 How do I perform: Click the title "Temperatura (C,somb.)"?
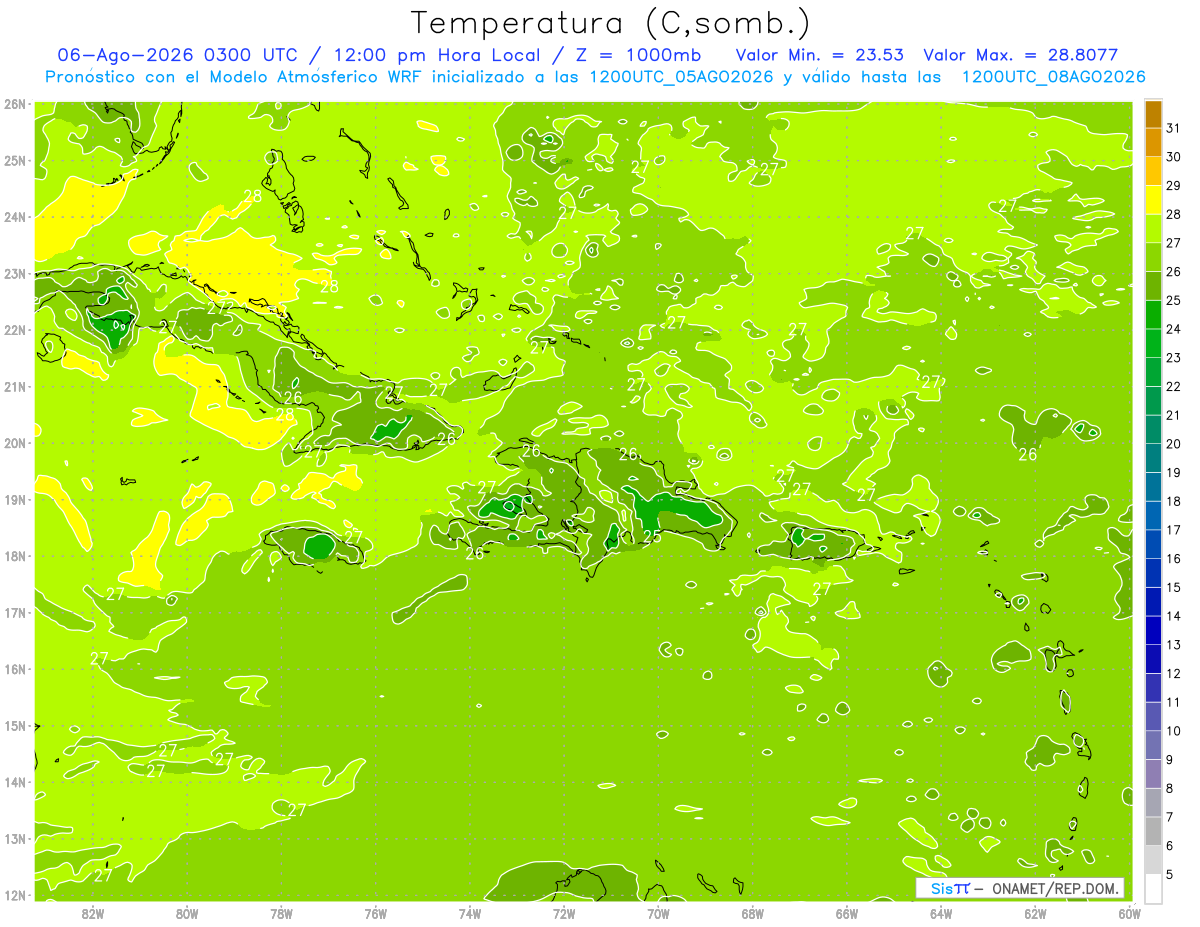610,23
